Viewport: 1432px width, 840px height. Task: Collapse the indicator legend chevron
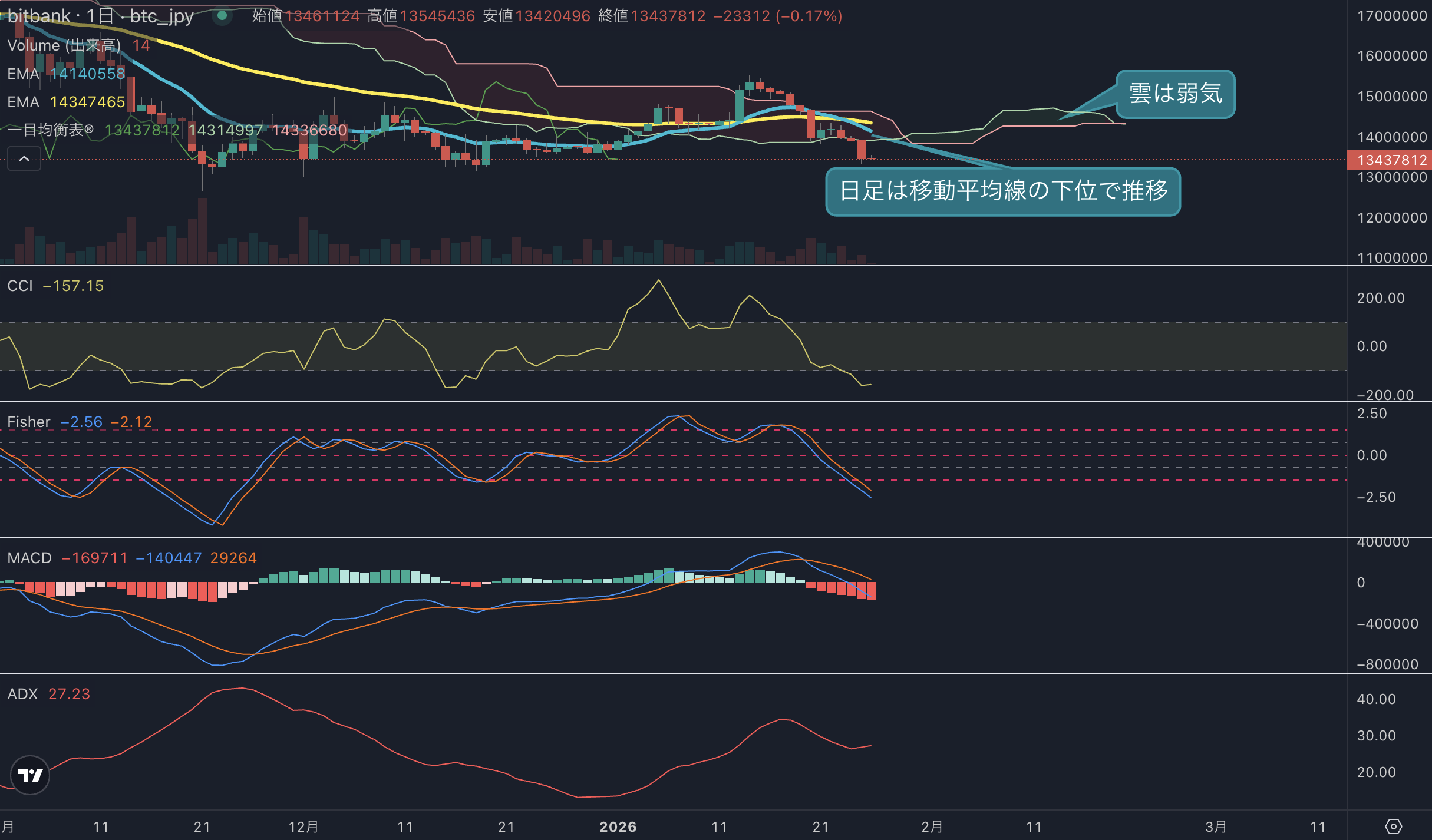click(x=24, y=158)
